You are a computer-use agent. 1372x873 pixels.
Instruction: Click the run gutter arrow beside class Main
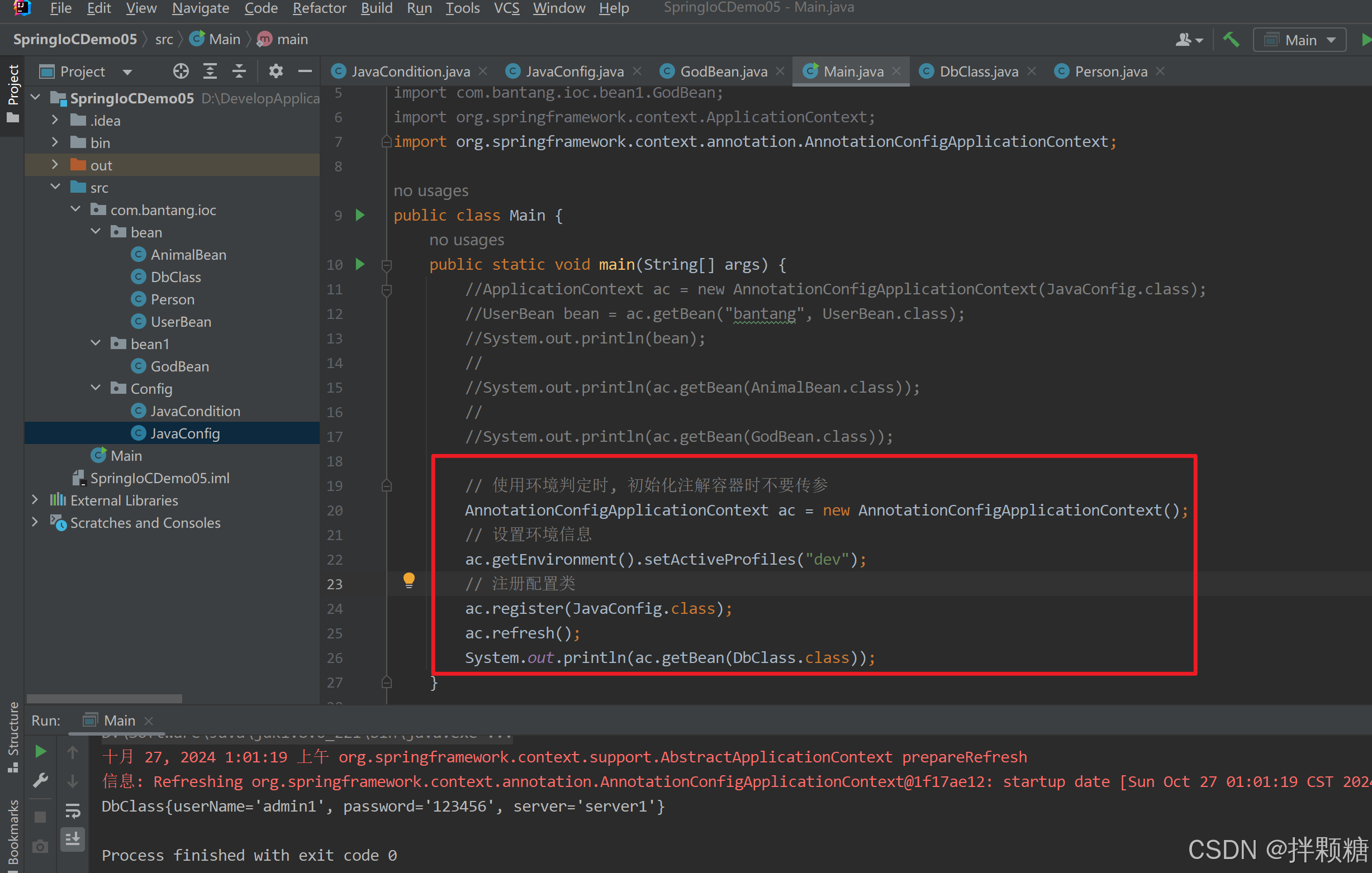360,215
